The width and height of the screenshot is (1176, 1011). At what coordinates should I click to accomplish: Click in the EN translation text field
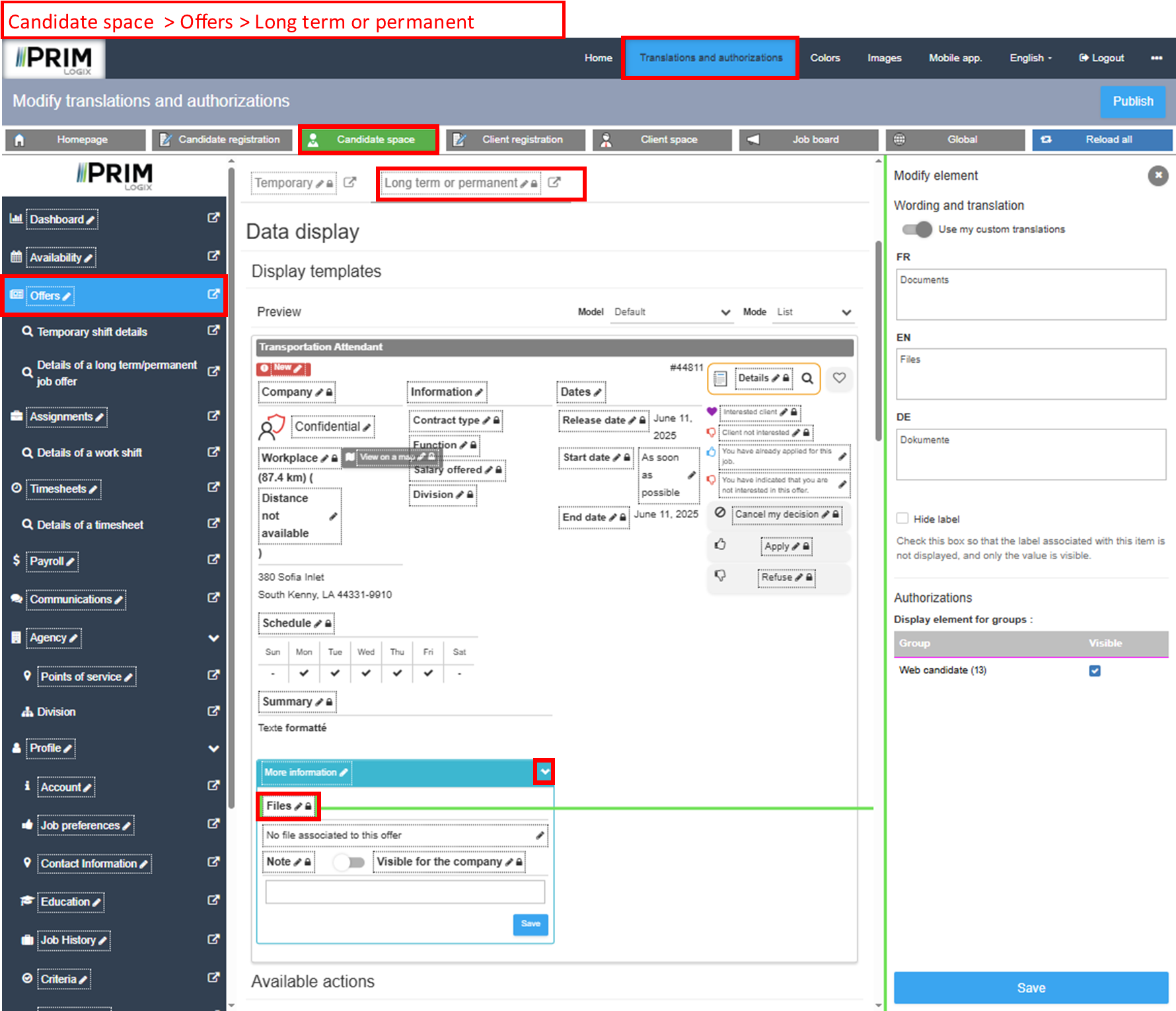pos(1031,375)
